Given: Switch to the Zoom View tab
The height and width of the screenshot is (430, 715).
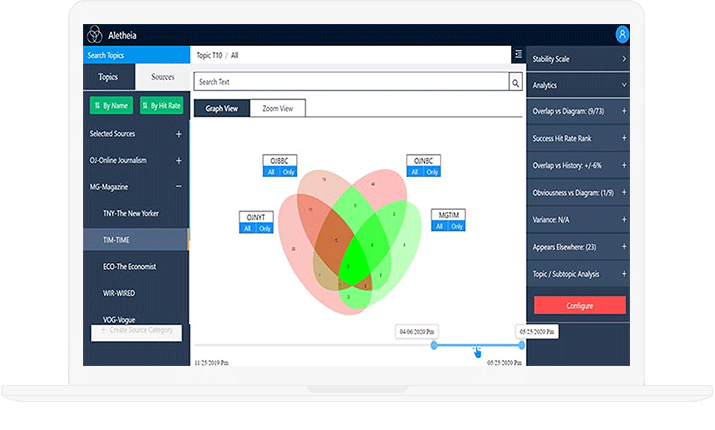Looking at the screenshot, I should point(277,108).
